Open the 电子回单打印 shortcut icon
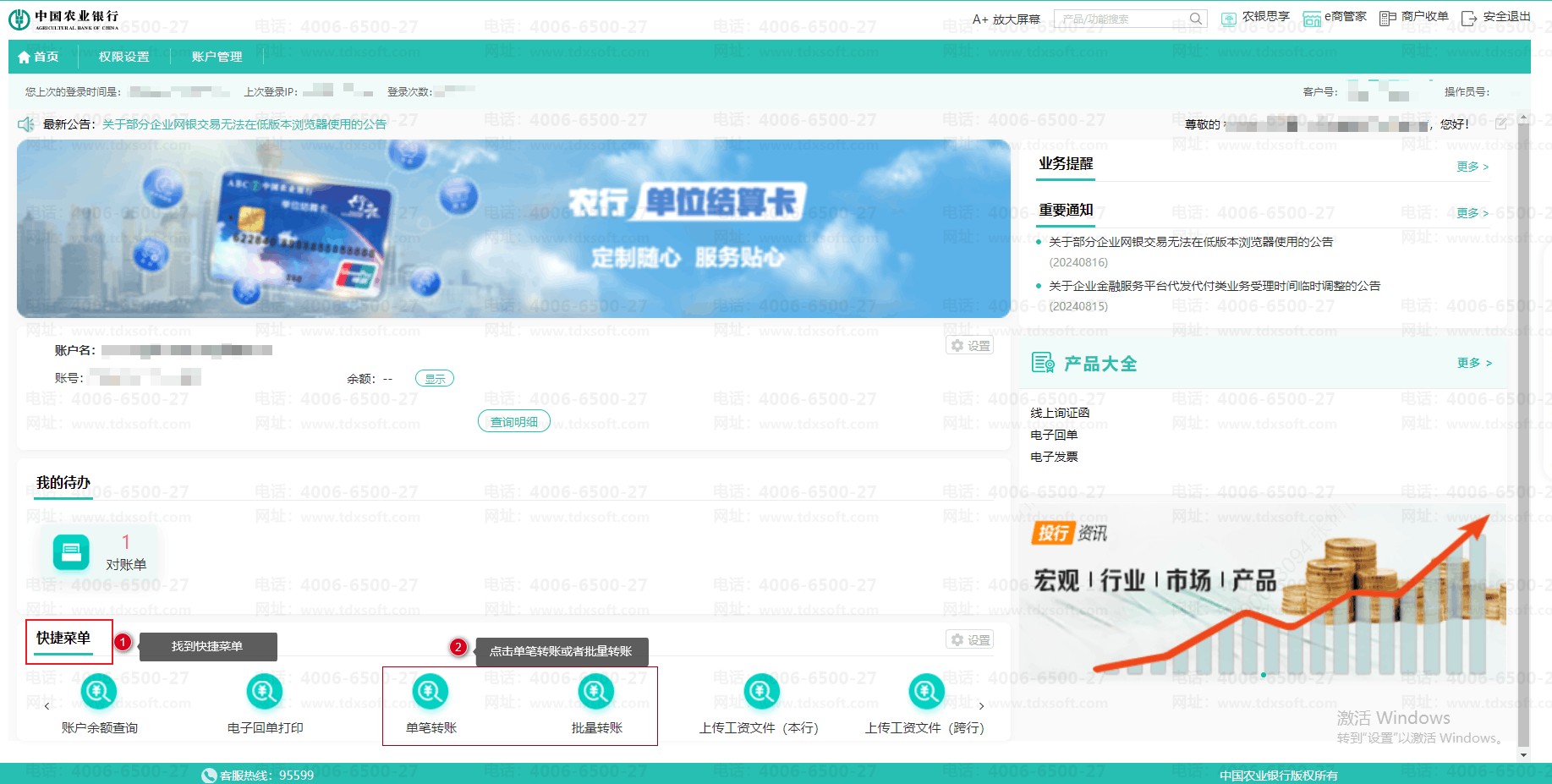 click(x=264, y=693)
